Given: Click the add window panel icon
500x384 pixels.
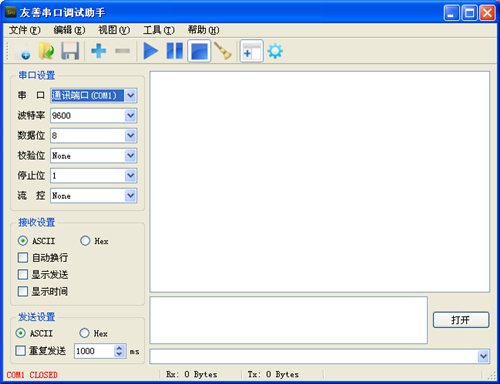Looking at the screenshot, I should 252,51.
